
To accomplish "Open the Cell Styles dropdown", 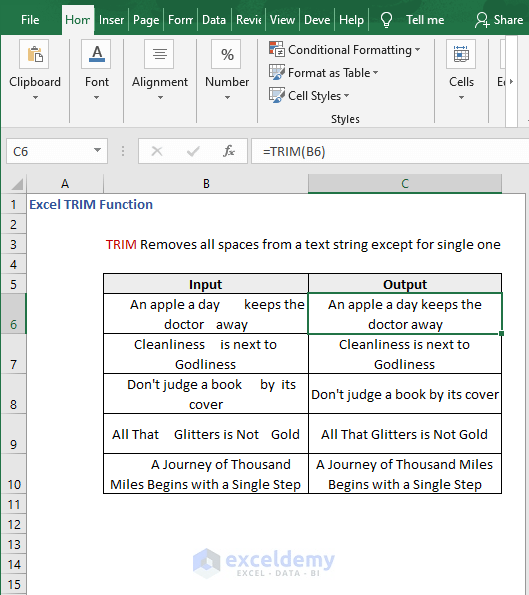I will (346, 96).
